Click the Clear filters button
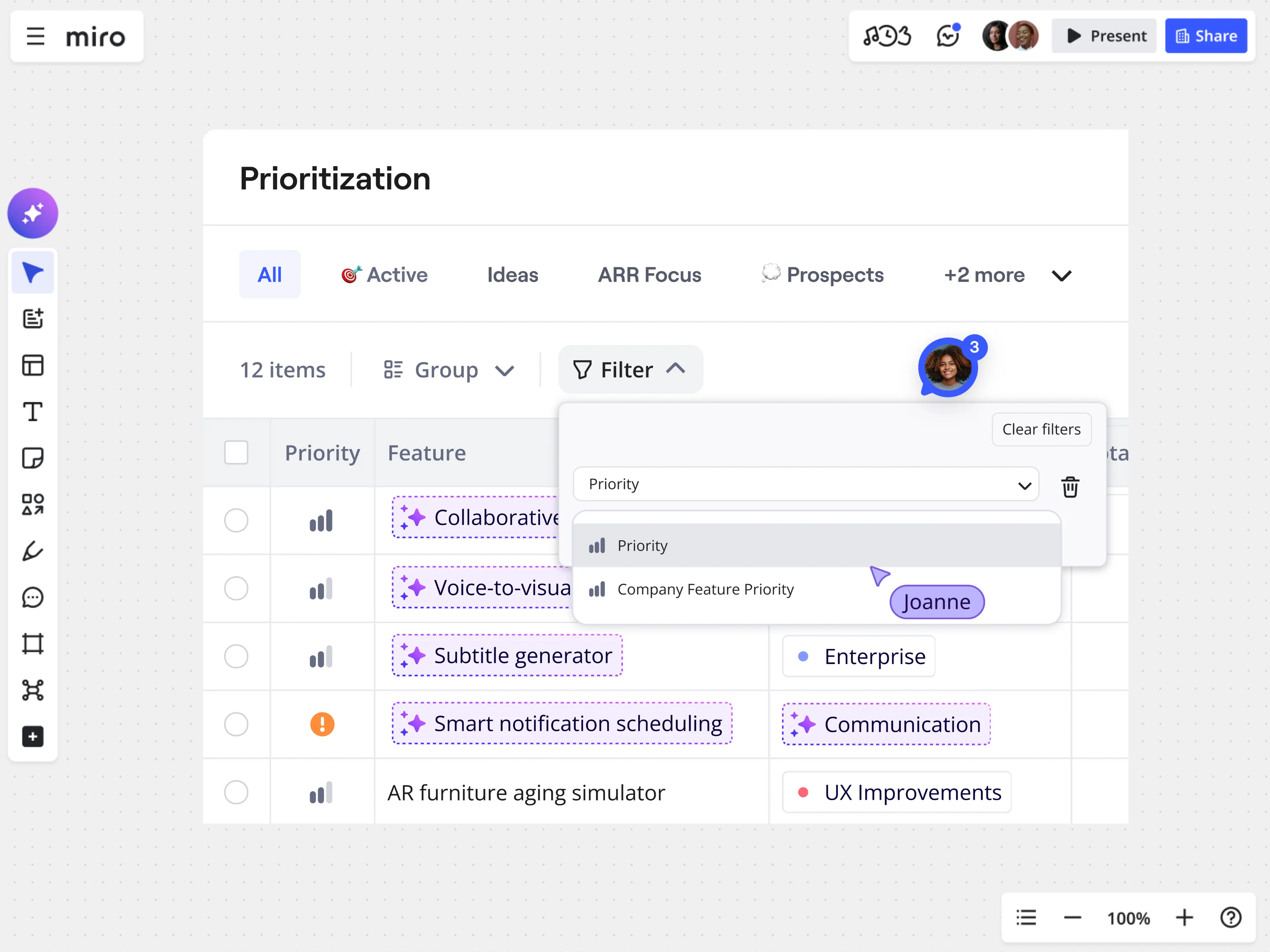Image resolution: width=1270 pixels, height=952 pixels. (1041, 429)
